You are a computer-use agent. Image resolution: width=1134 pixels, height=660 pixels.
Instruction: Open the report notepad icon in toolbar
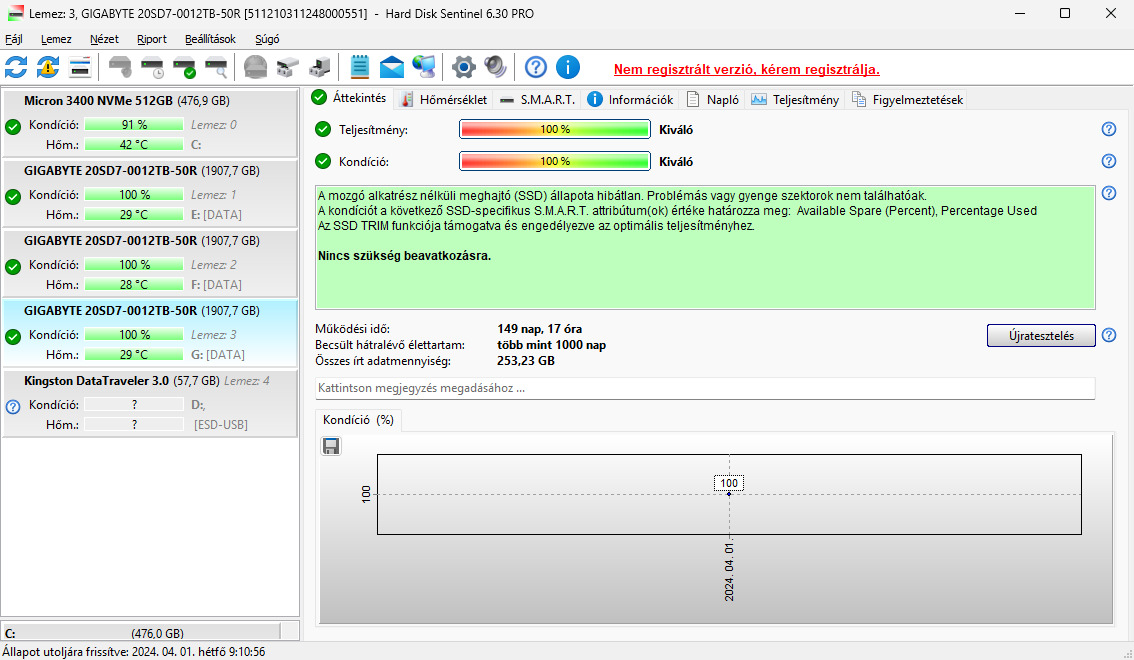[x=359, y=67]
